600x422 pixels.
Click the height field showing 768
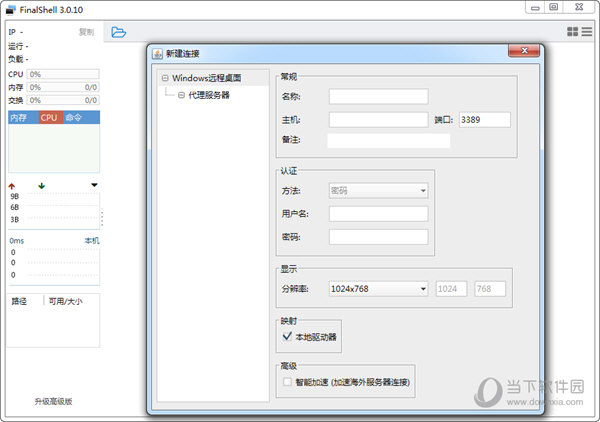tap(490, 289)
